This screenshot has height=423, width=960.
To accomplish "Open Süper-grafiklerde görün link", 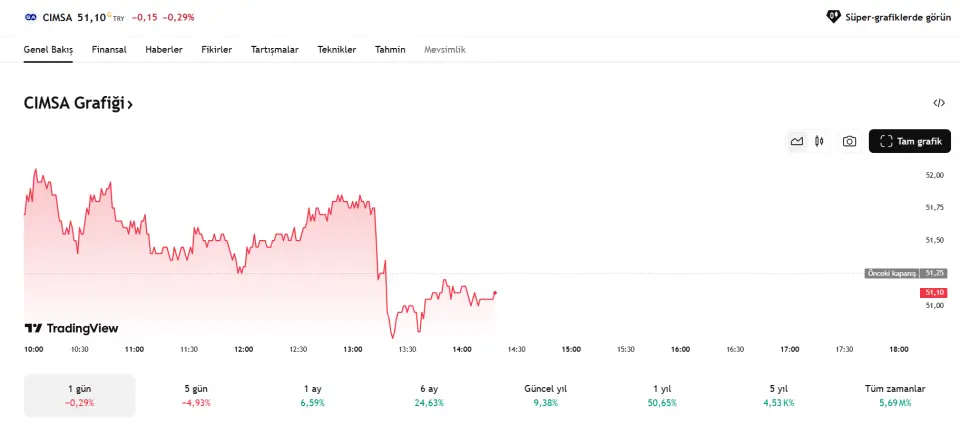I will (x=888, y=17).
